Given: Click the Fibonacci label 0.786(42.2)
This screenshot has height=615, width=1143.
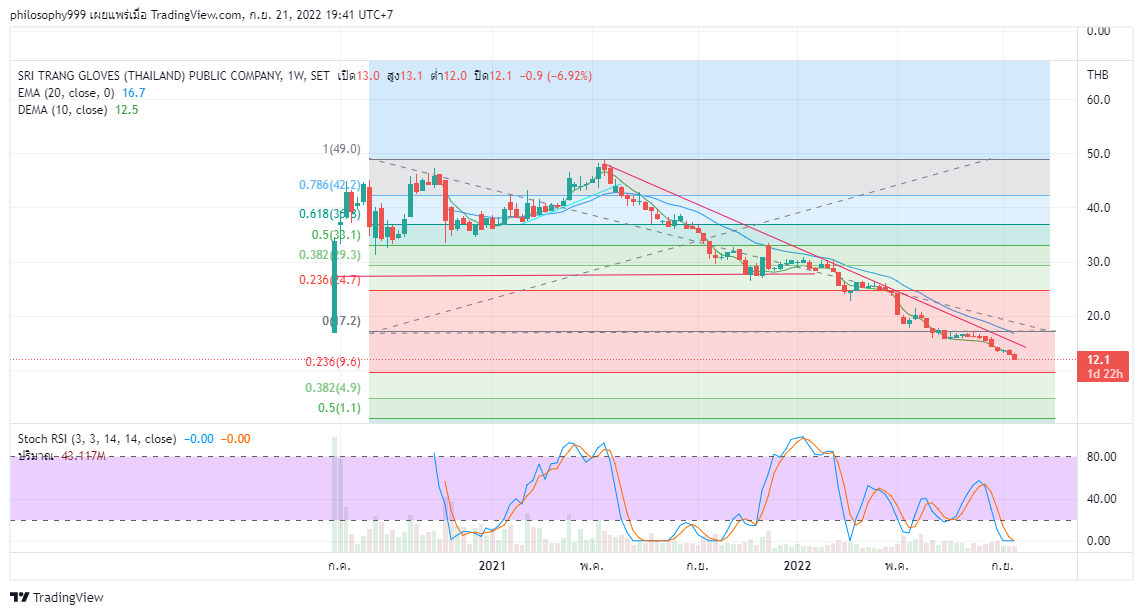Looking at the screenshot, I should (x=329, y=185).
